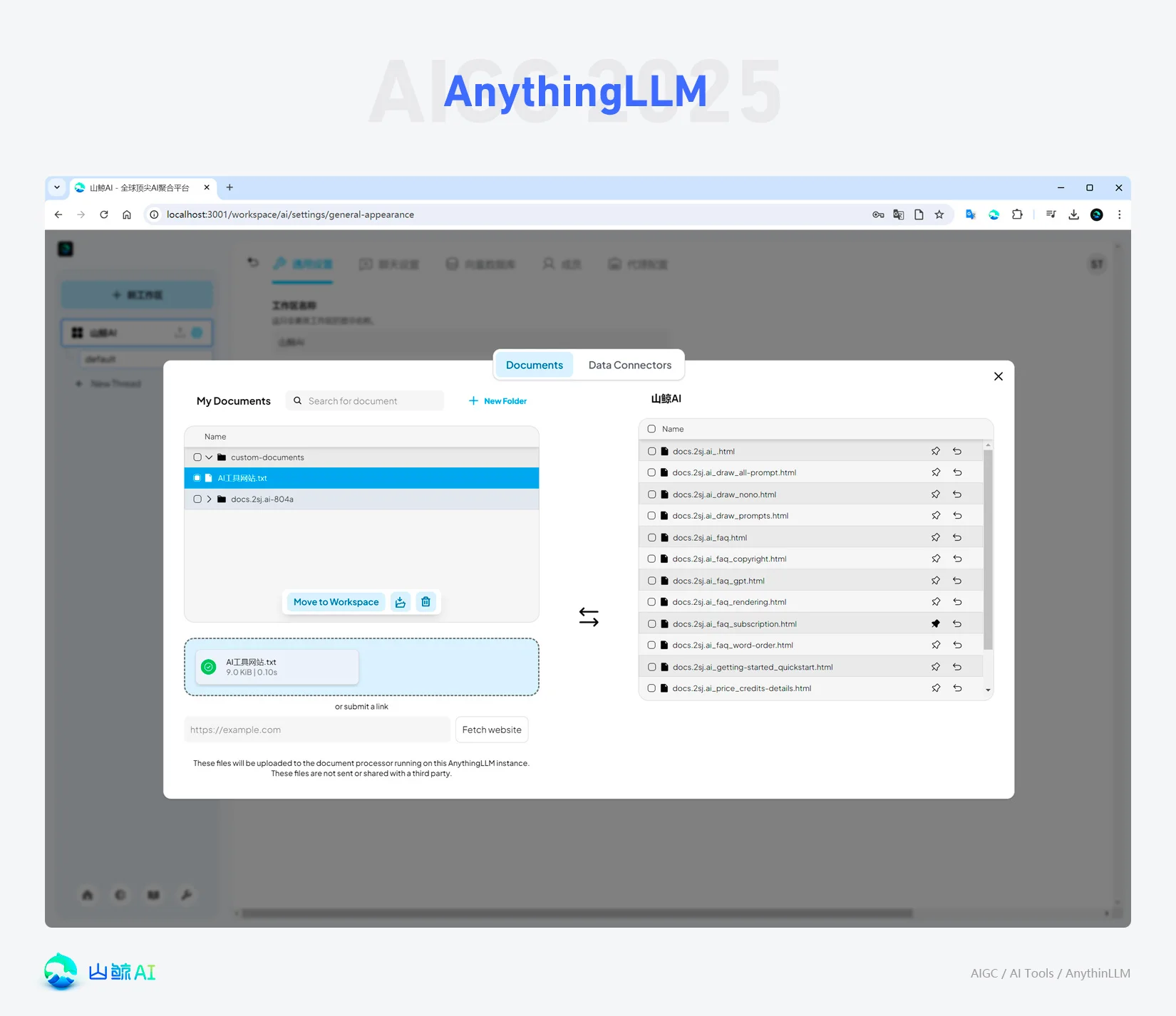The image size is (1176, 1016).
Task: Remove docs.2sj.ai_faq_word-order.html from workspace
Action: click(x=957, y=645)
